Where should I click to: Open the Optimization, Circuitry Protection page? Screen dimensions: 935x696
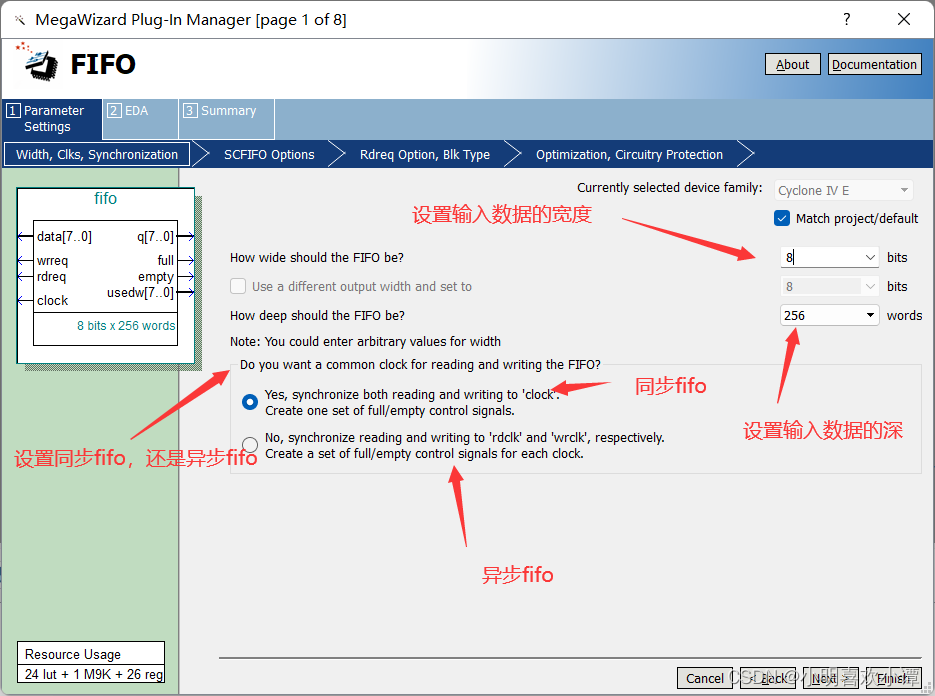tap(629, 154)
